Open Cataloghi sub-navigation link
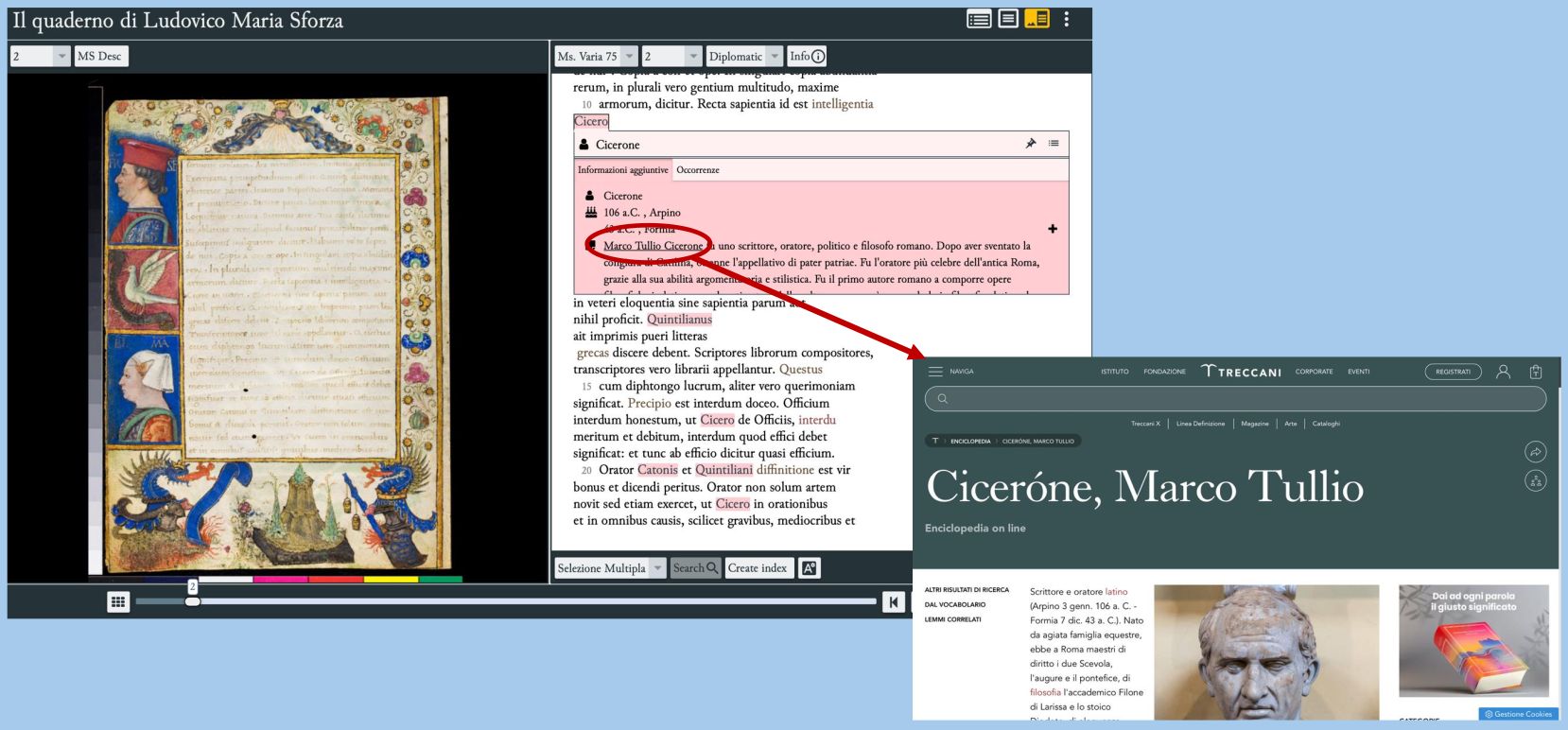 pos(1326,424)
